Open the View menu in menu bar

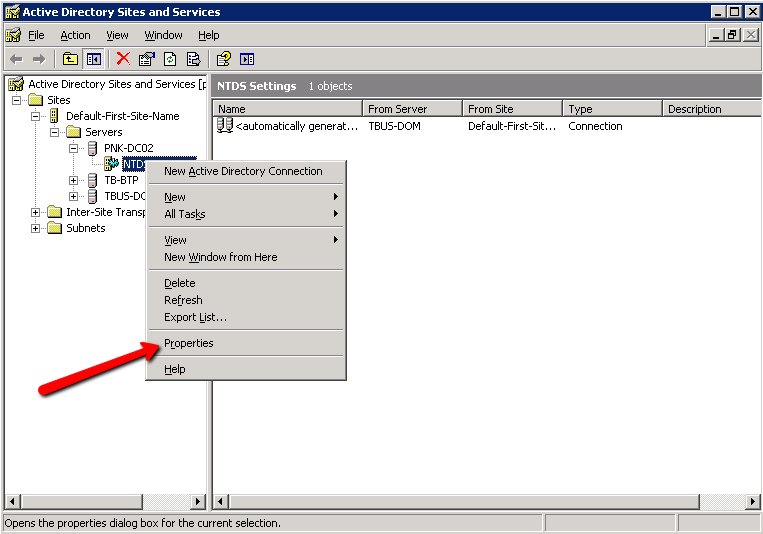click(117, 35)
